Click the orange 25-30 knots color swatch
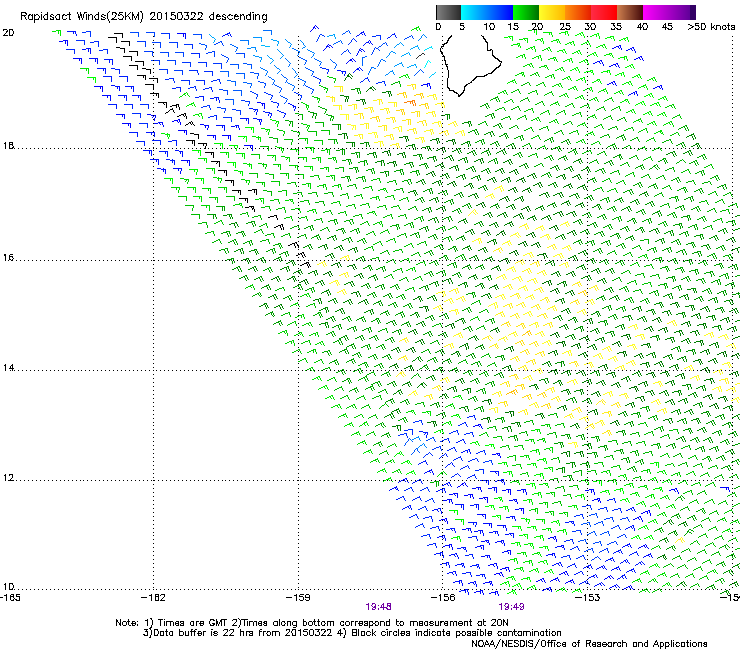Screen dimensions: 740x650 pyautogui.click(x=578, y=12)
